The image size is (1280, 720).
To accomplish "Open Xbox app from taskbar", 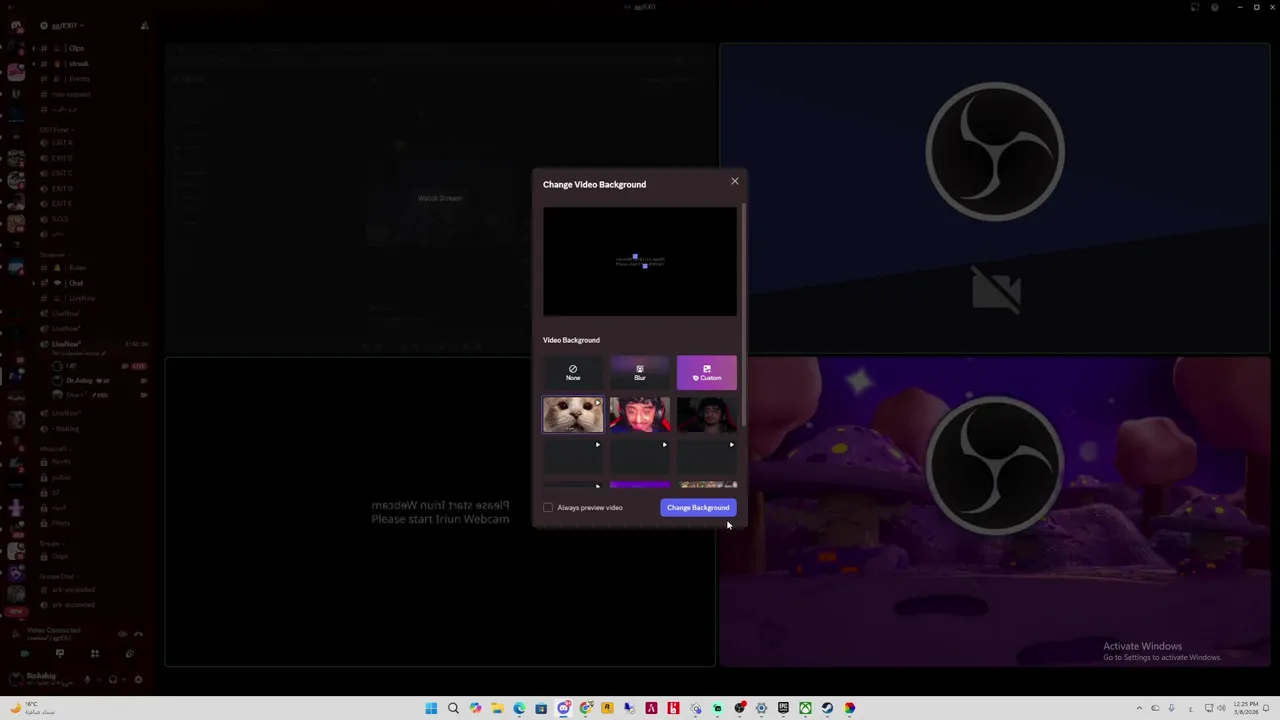I will point(805,708).
